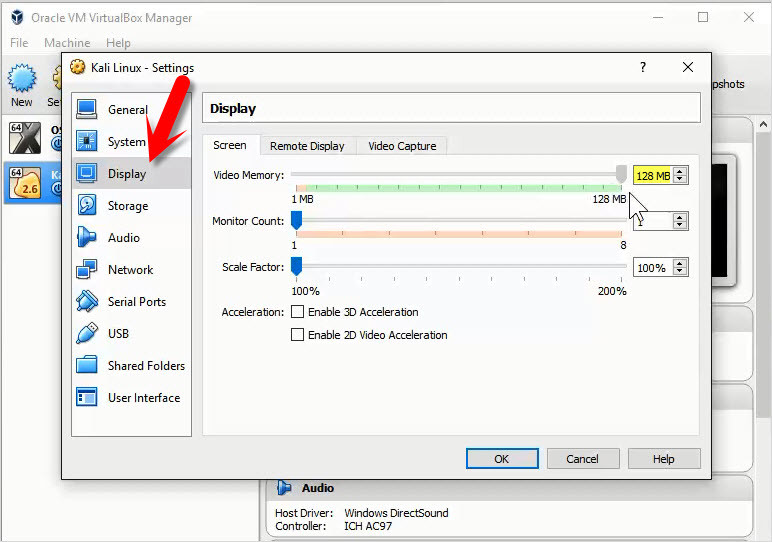Image resolution: width=772 pixels, height=542 pixels.
Task: Click the Cancel button
Action: click(582, 459)
